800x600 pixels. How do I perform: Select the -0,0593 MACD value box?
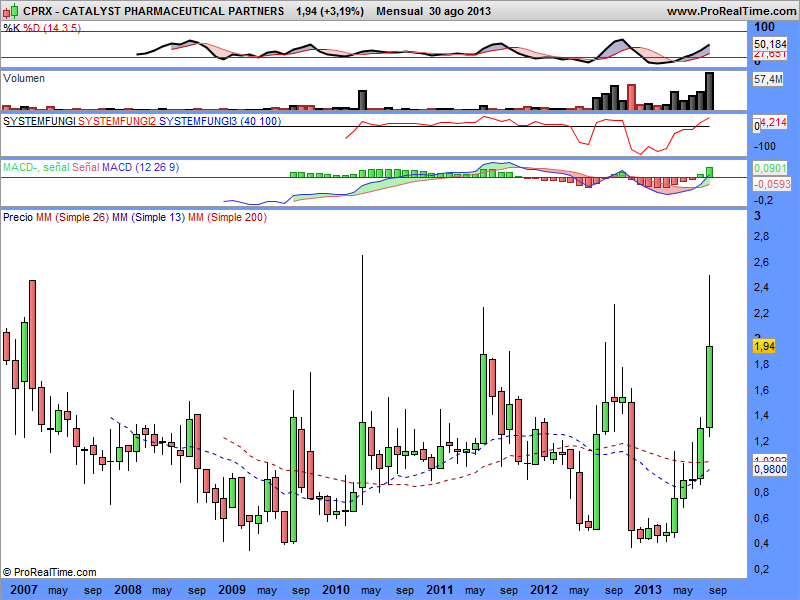772,184
